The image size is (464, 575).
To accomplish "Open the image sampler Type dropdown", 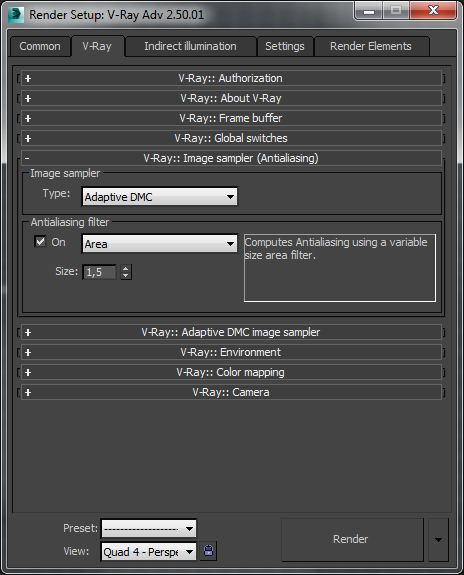I will tap(160, 197).
